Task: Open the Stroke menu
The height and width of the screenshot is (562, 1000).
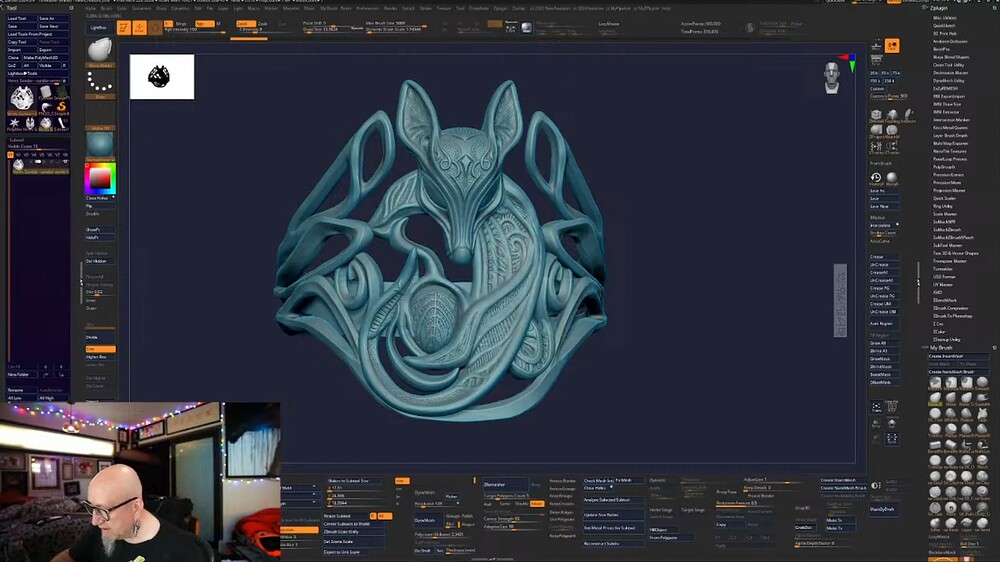Action: [x=425, y=8]
